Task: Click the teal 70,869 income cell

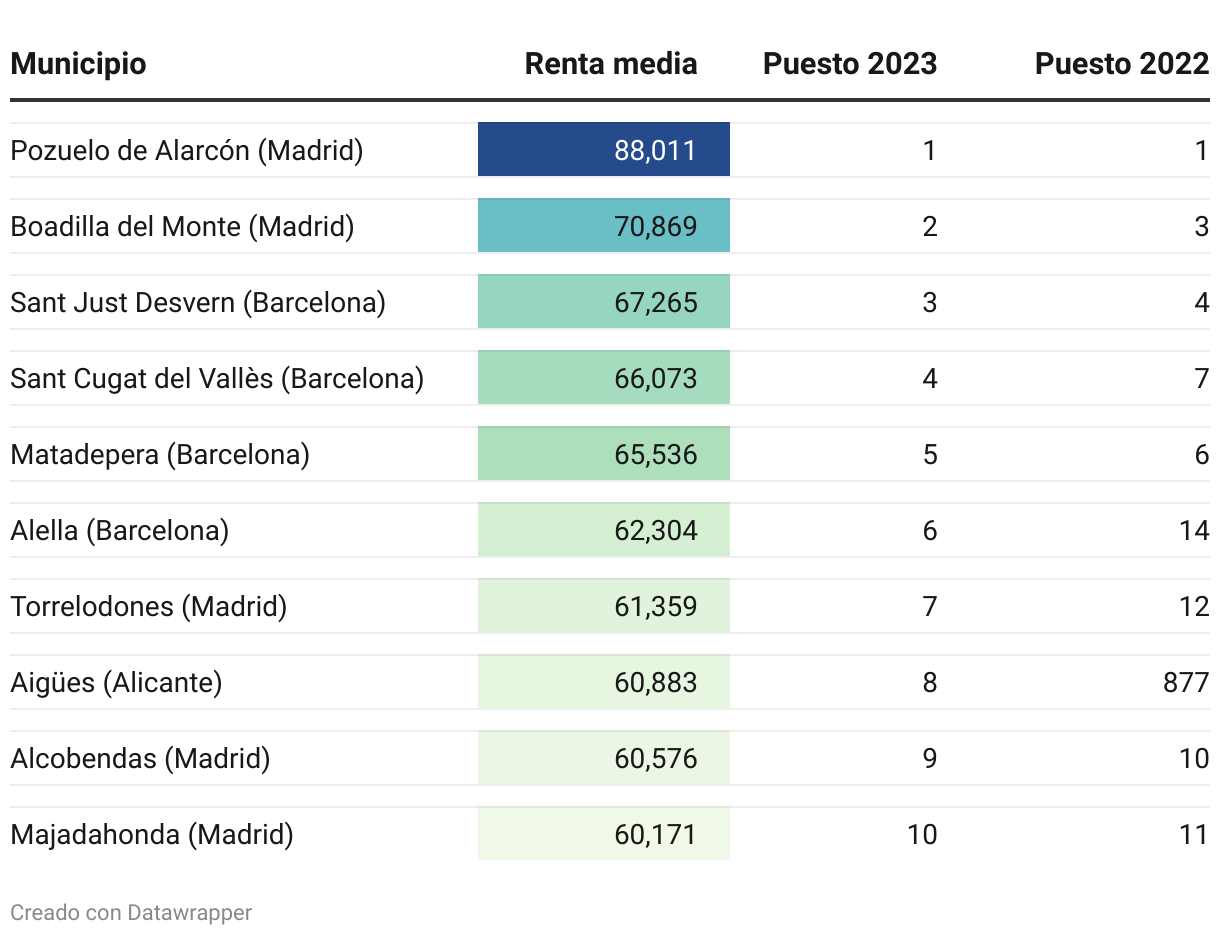Action: [x=604, y=226]
